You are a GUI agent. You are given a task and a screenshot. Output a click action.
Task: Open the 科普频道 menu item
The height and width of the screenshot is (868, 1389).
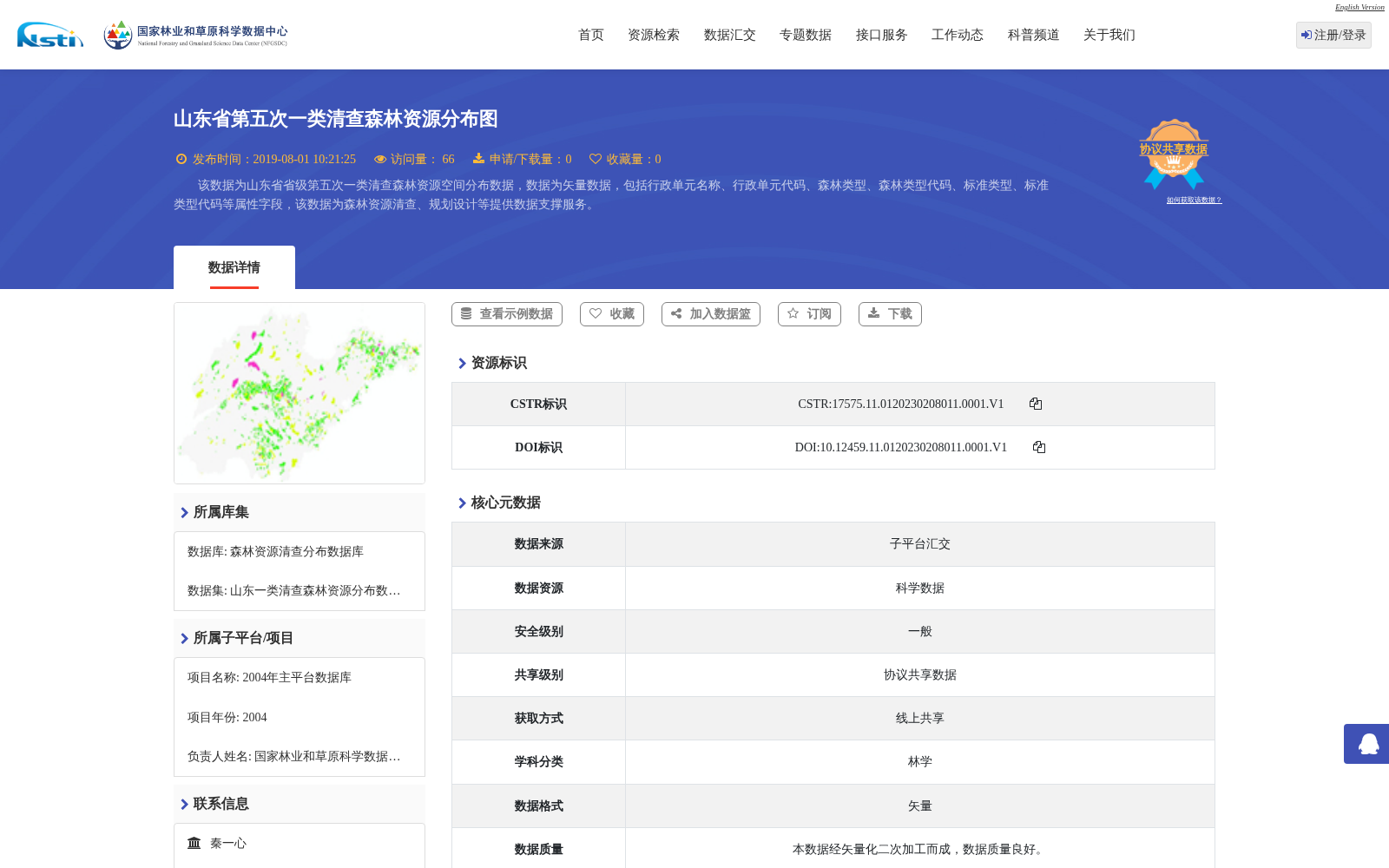[x=1034, y=35]
